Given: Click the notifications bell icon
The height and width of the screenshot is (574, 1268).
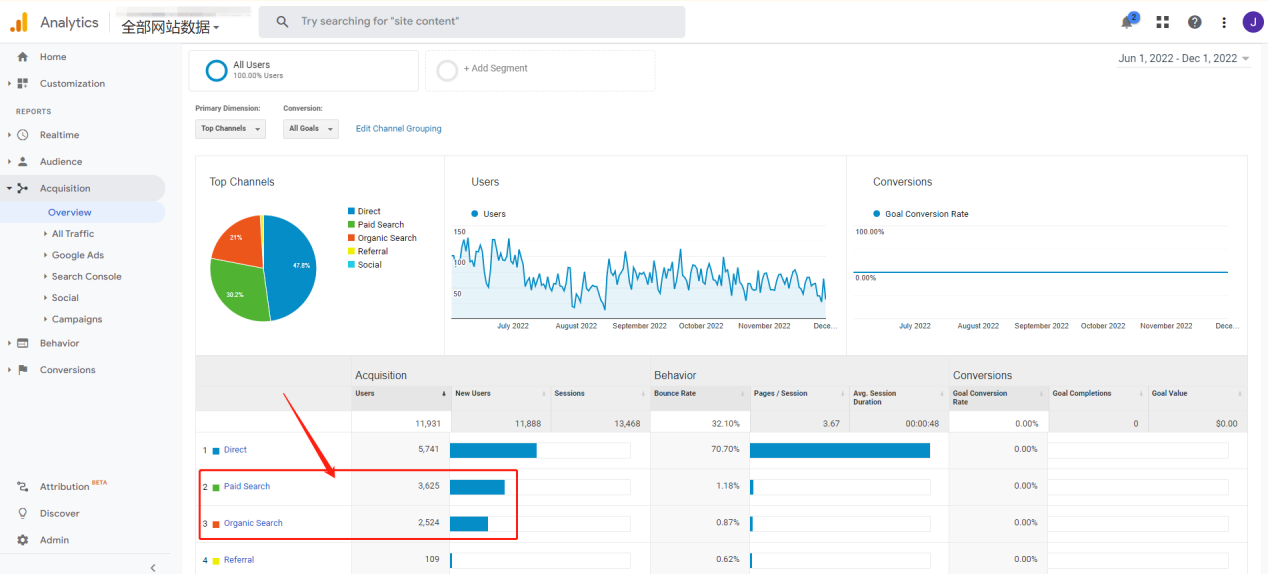Looking at the screenshot, I should click(x=1129, y=22).
